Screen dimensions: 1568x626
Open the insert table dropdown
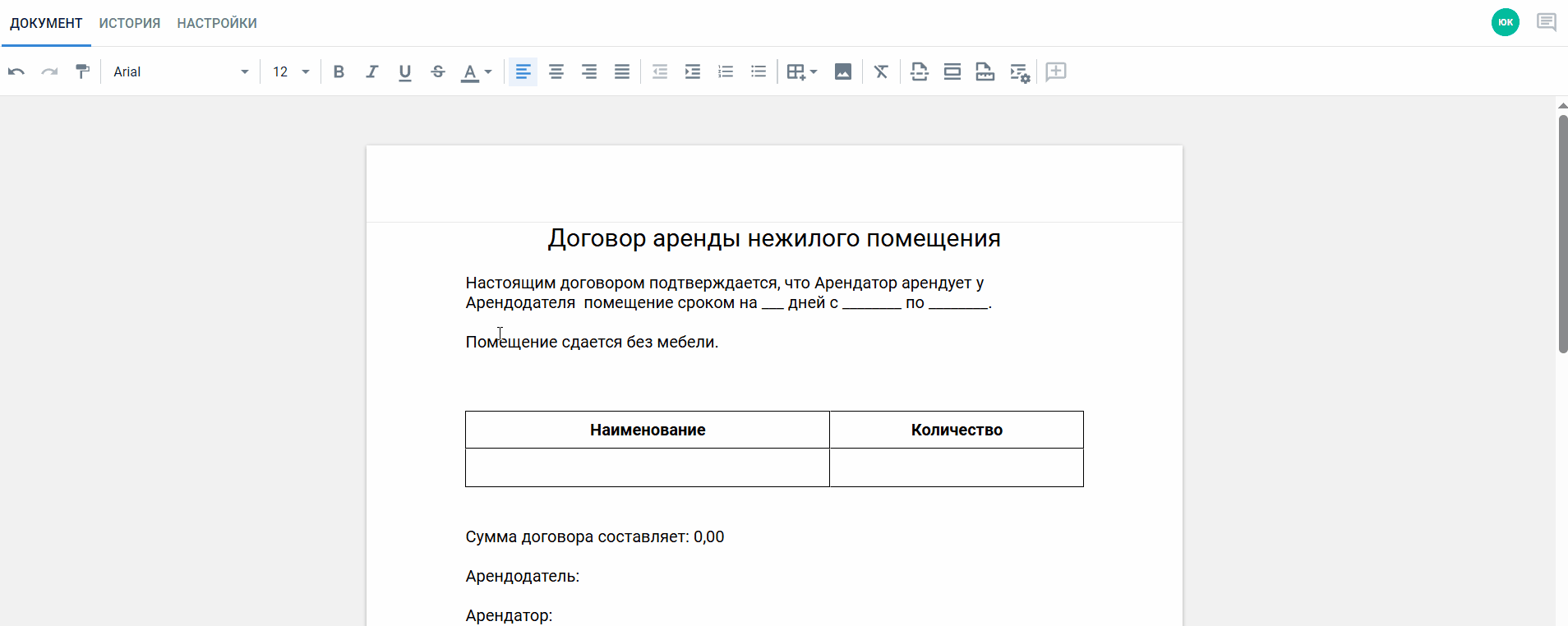(801, 71)
